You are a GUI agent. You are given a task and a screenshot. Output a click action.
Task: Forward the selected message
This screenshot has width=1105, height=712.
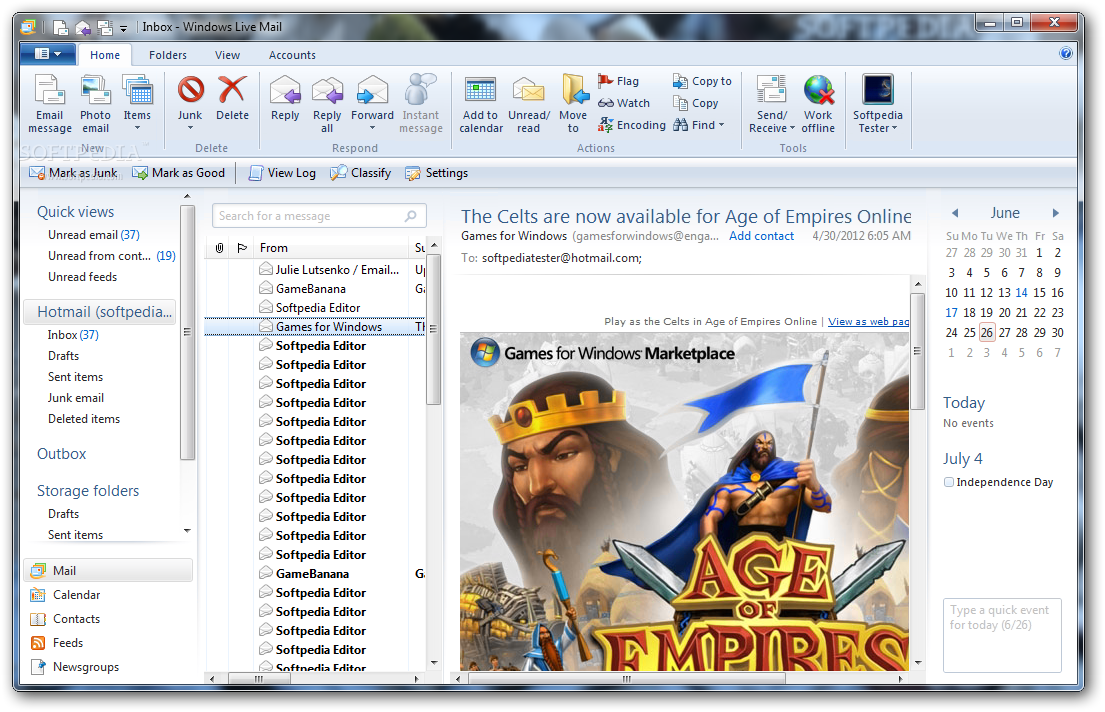coord(372,96)
